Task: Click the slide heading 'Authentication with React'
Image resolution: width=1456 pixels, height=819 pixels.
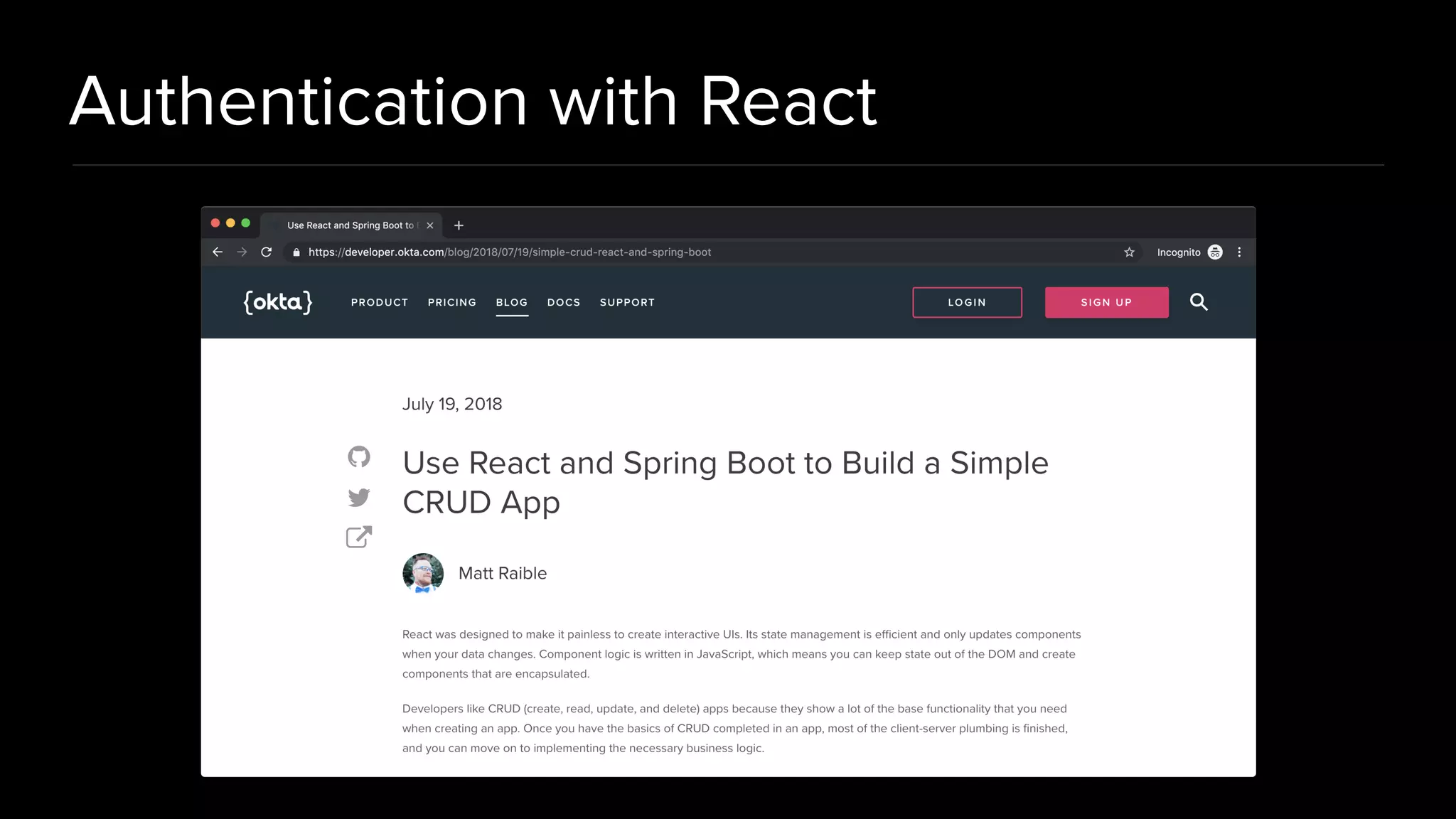Action: tap(473, 102)
